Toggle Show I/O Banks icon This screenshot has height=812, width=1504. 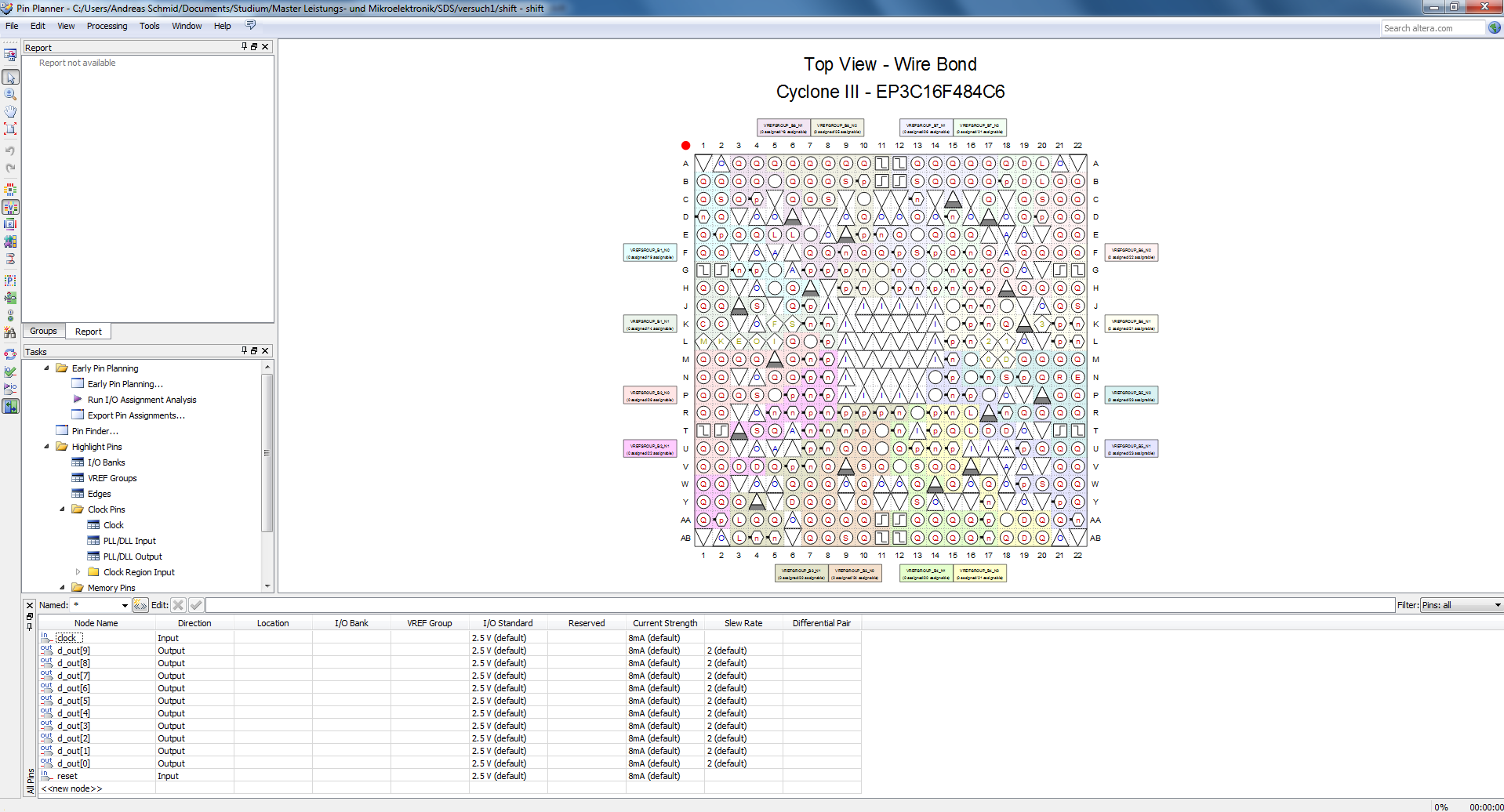(x=10, y=190)
